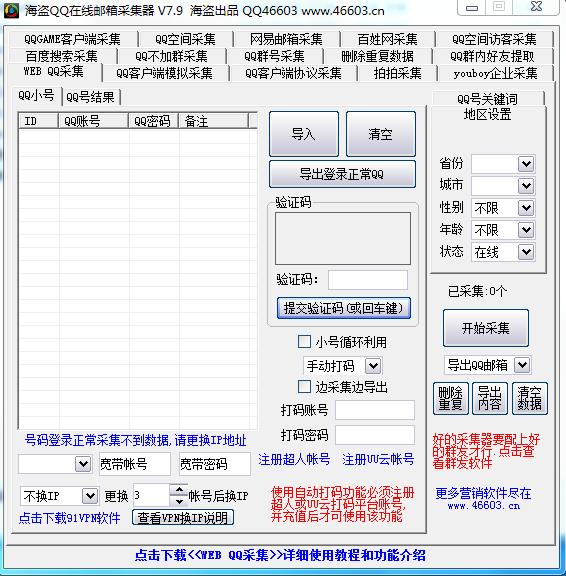
Task: Click the 更换 count field showing 3
Action: pos(151,495)
